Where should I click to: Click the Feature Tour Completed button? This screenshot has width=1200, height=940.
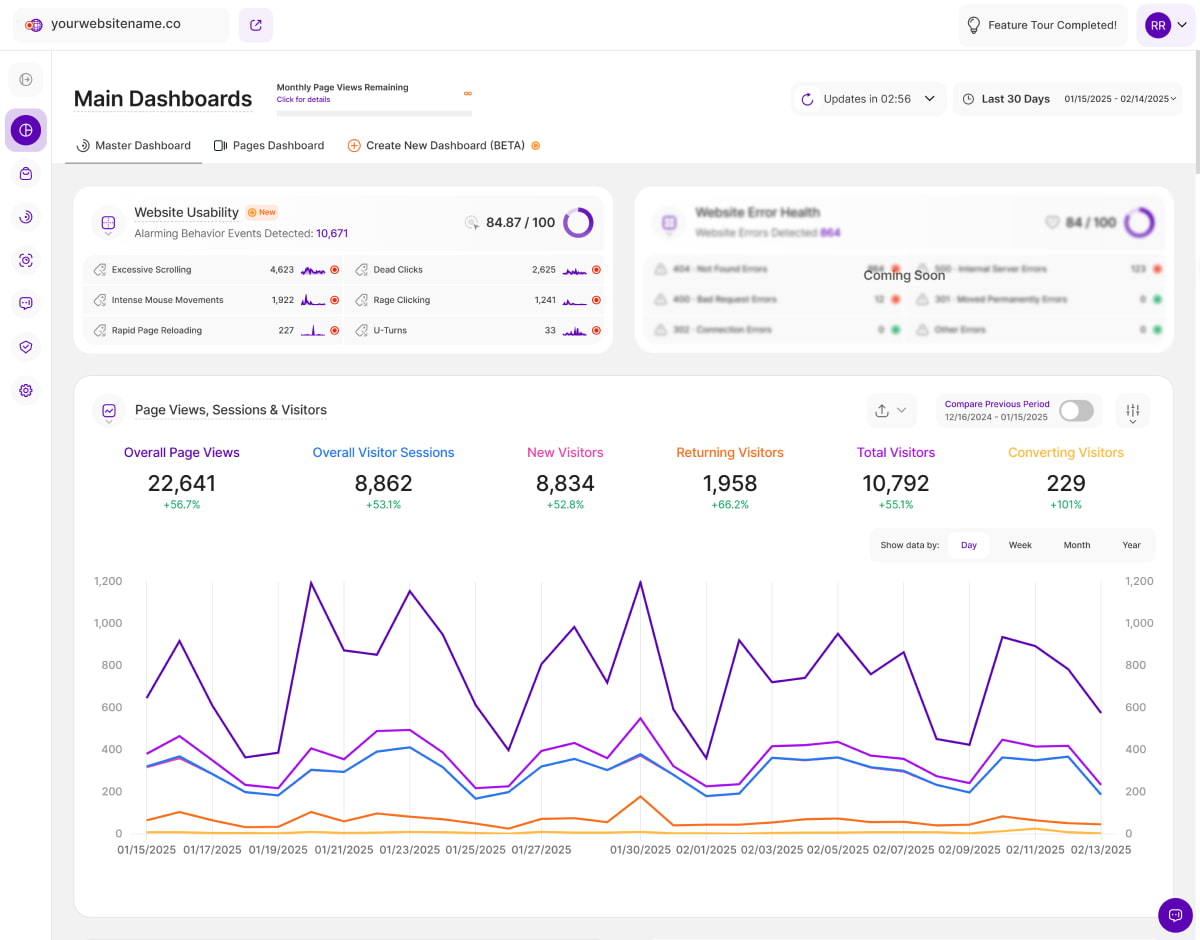click(1042, 25)
